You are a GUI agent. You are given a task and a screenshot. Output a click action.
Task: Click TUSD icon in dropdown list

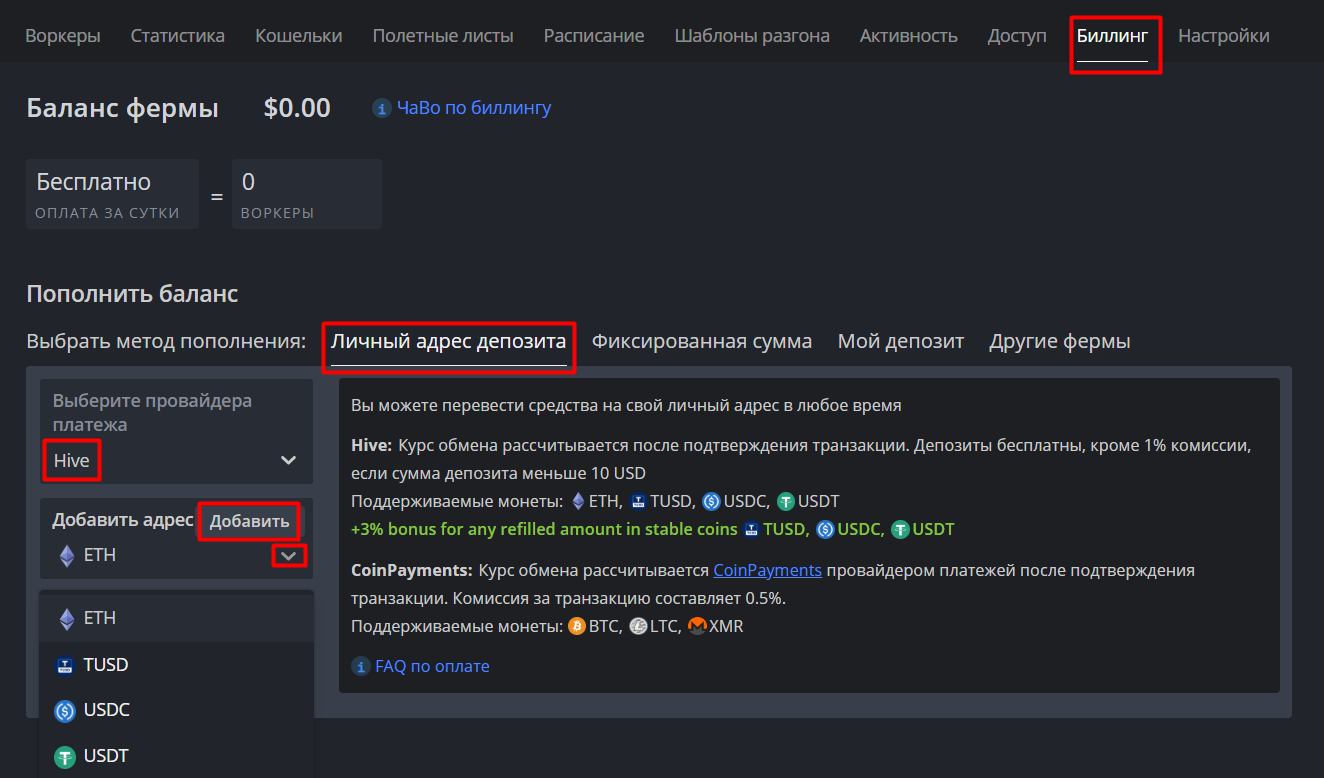pyautogui.click(x=65, y=666)
